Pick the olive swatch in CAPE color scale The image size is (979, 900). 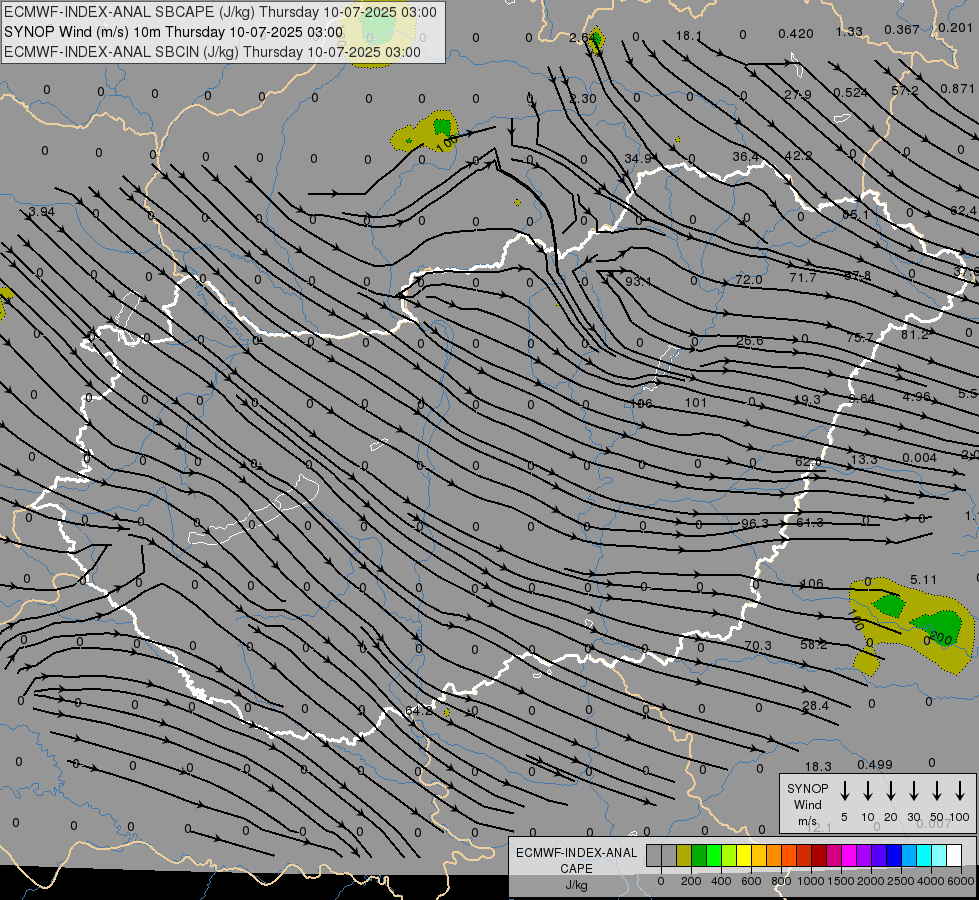[x=684, y=855]
